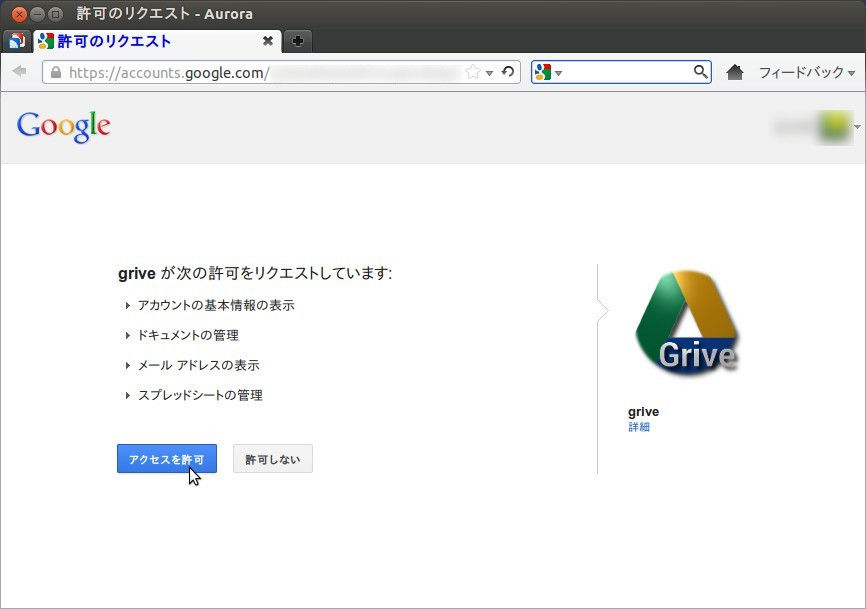866x609 pixels.
Task: Click the back navigation arrow
Action: pos(20,71)
